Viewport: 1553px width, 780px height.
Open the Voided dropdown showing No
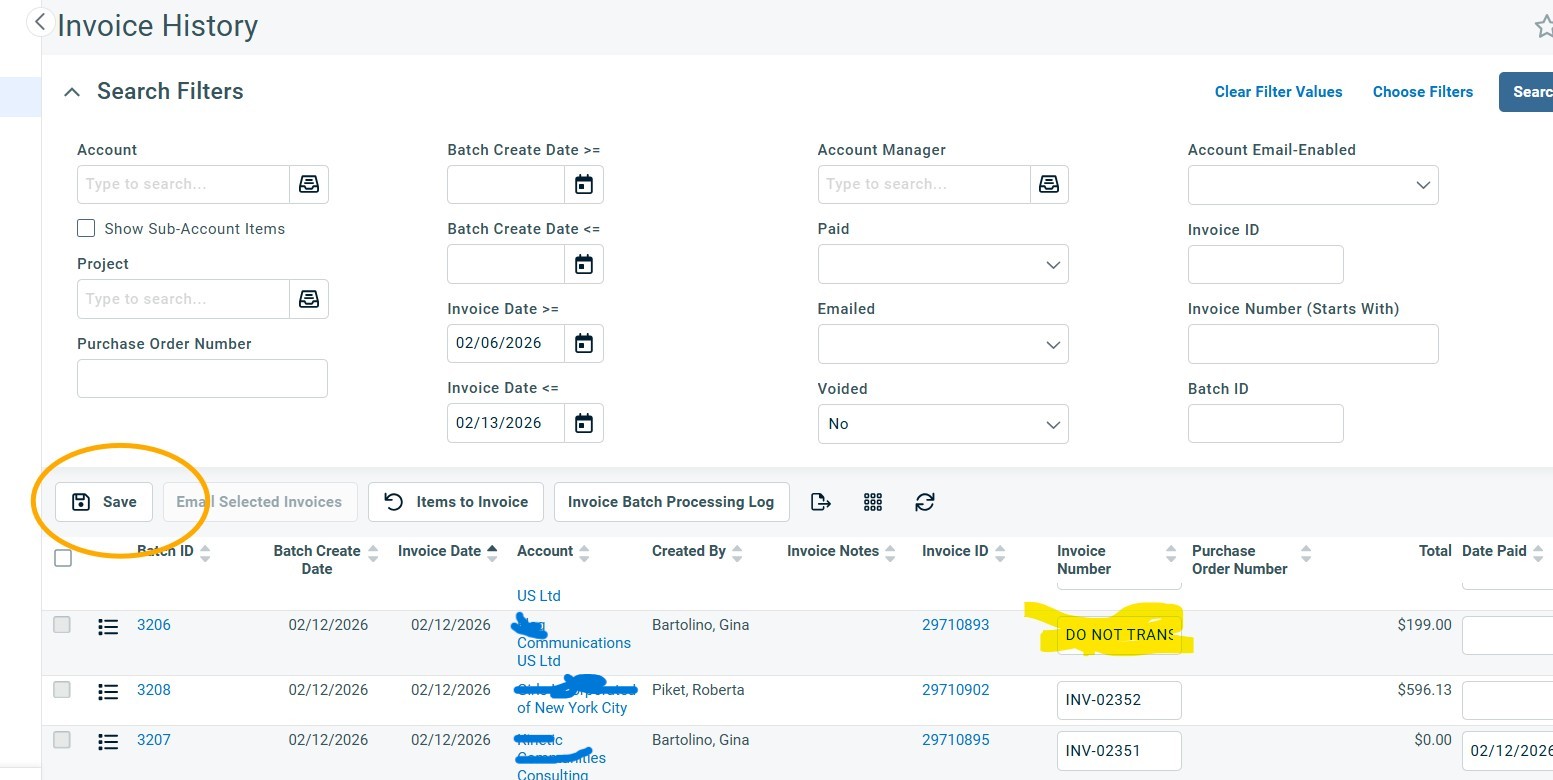point(942,424)
